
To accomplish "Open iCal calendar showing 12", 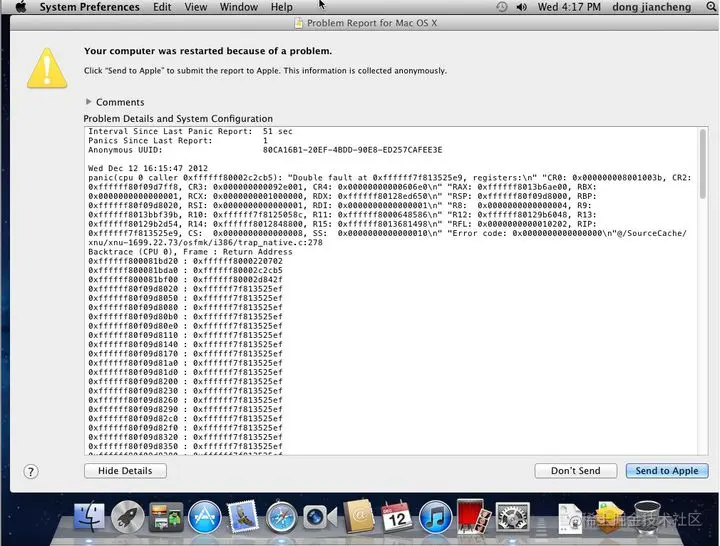I will (x=396, y=517).
